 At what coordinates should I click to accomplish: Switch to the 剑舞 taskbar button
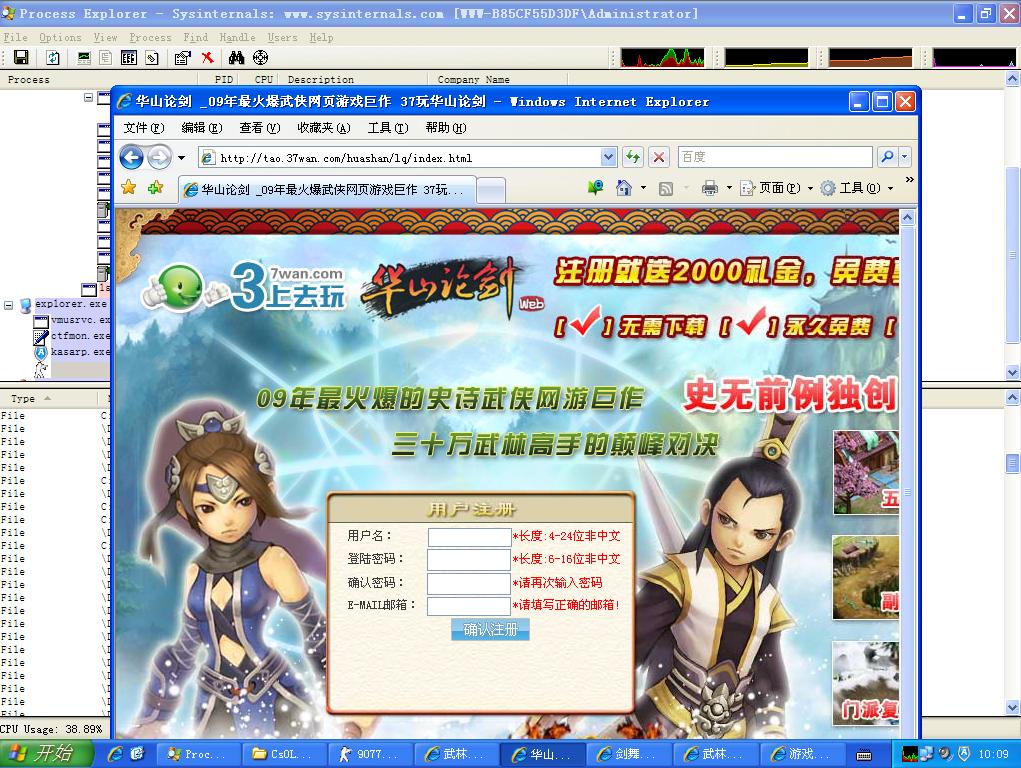click(630, 754)
